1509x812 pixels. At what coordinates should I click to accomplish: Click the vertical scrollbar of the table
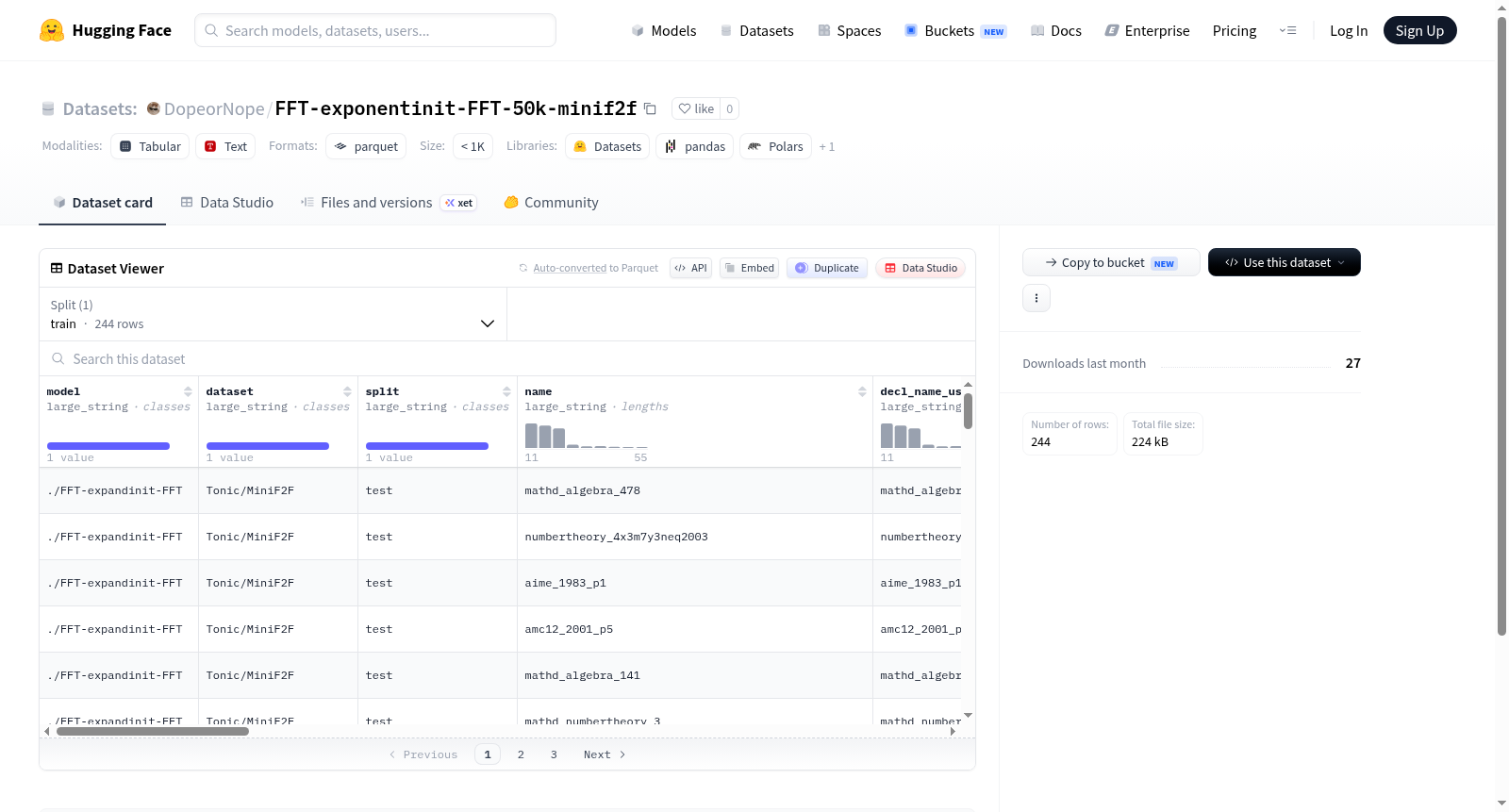968,411
